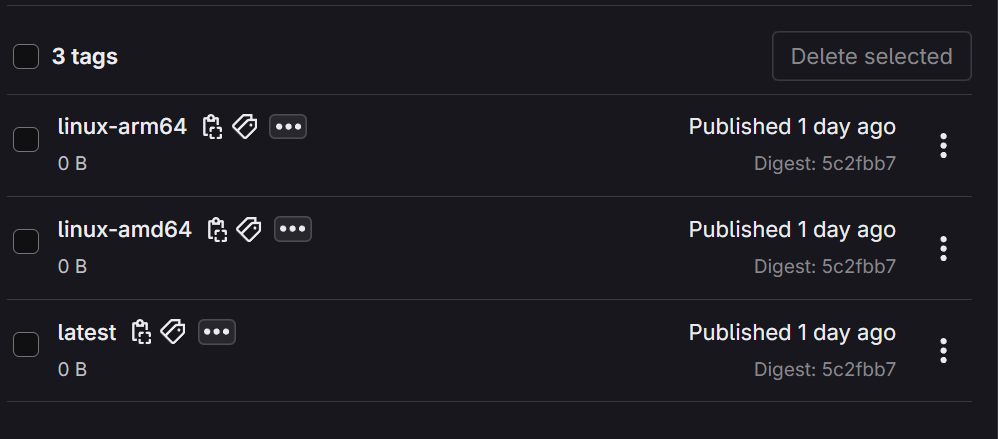Check the linux-amd64 tag checkbox

pyautogui.click(x=26, y=242)
